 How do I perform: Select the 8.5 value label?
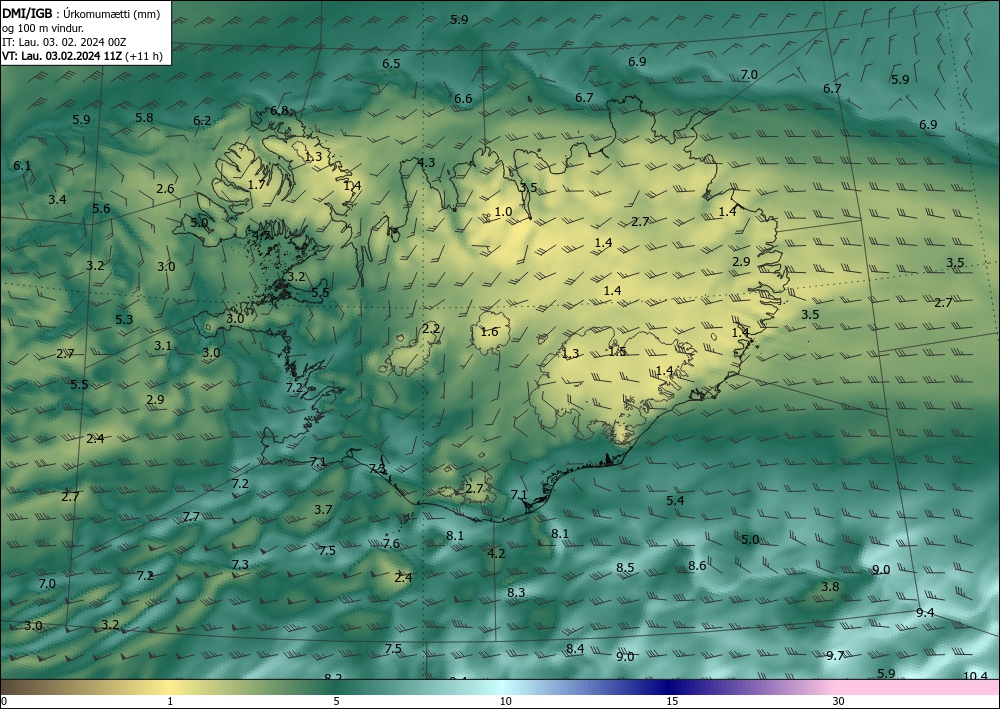(625, 567)
